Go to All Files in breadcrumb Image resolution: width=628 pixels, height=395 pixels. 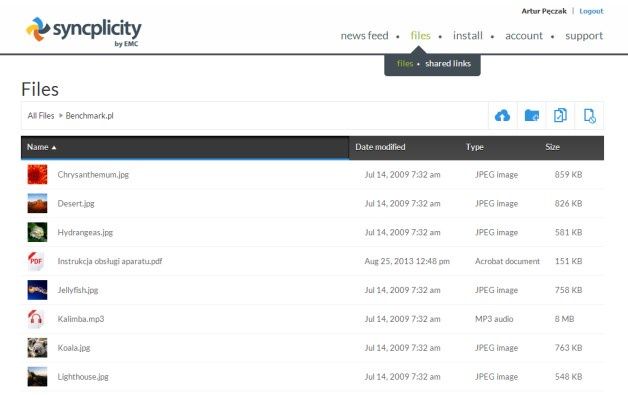pyautogui.click(x=41, y=116)
